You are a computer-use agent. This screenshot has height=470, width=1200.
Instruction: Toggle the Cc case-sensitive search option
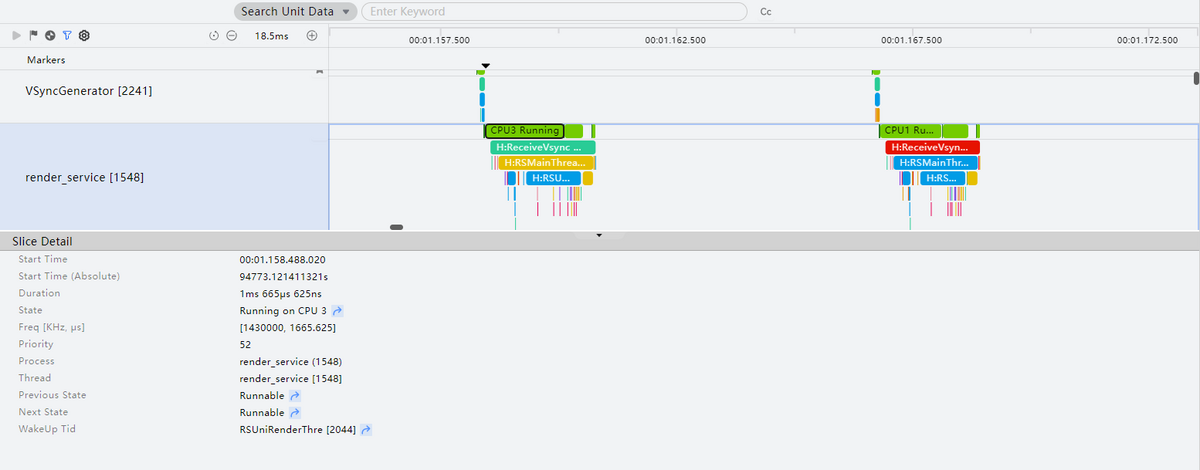coord(766,12)
